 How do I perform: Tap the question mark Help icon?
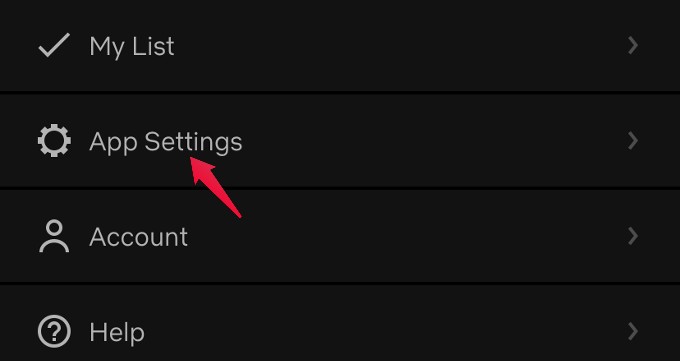click(54, 332)
